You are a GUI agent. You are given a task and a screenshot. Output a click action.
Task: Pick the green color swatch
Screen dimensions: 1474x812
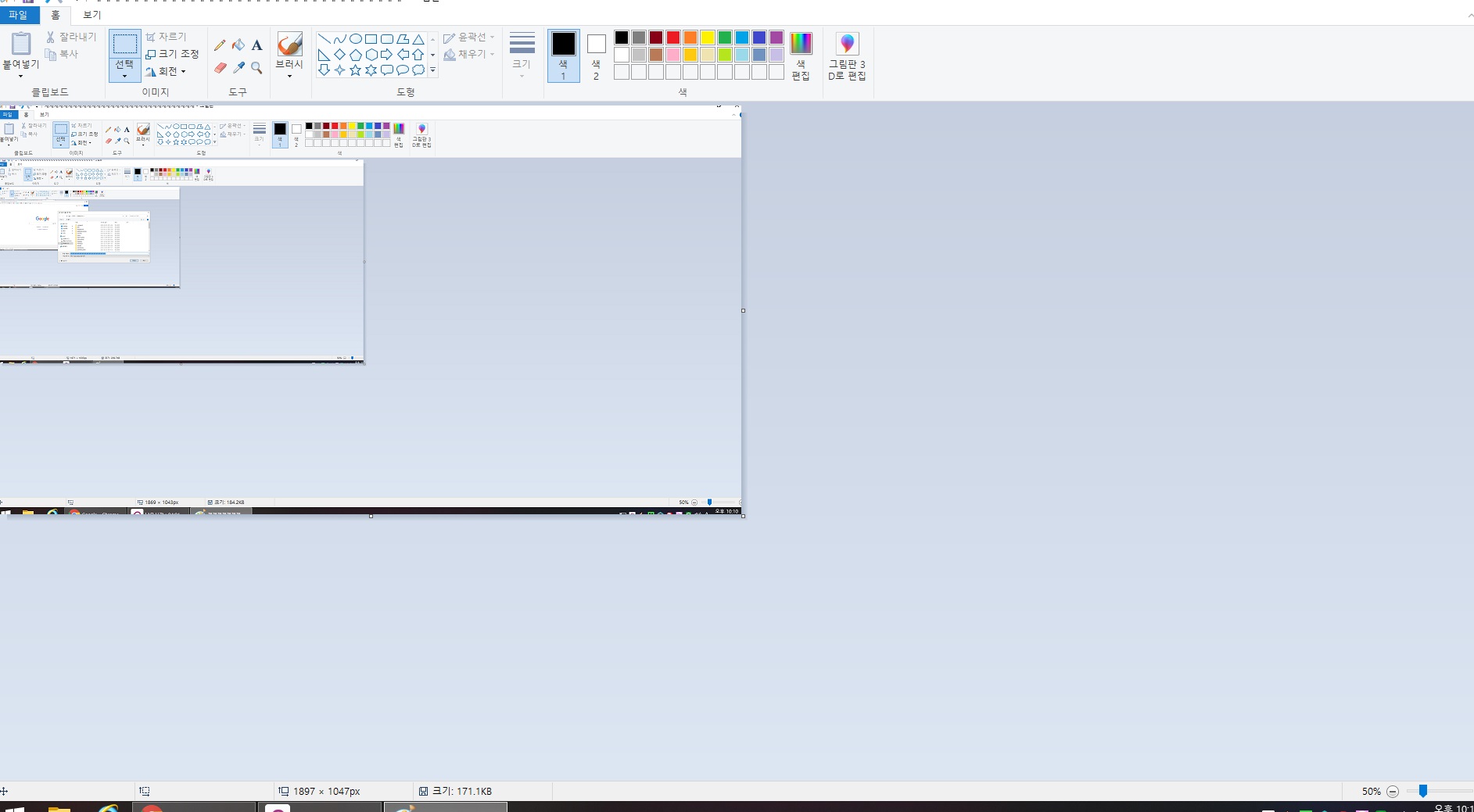tap(725, 38)
